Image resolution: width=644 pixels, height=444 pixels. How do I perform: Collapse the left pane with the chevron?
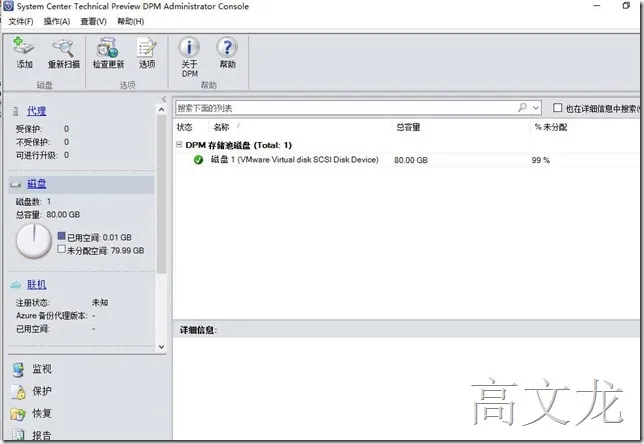click(x=163, y=99)
